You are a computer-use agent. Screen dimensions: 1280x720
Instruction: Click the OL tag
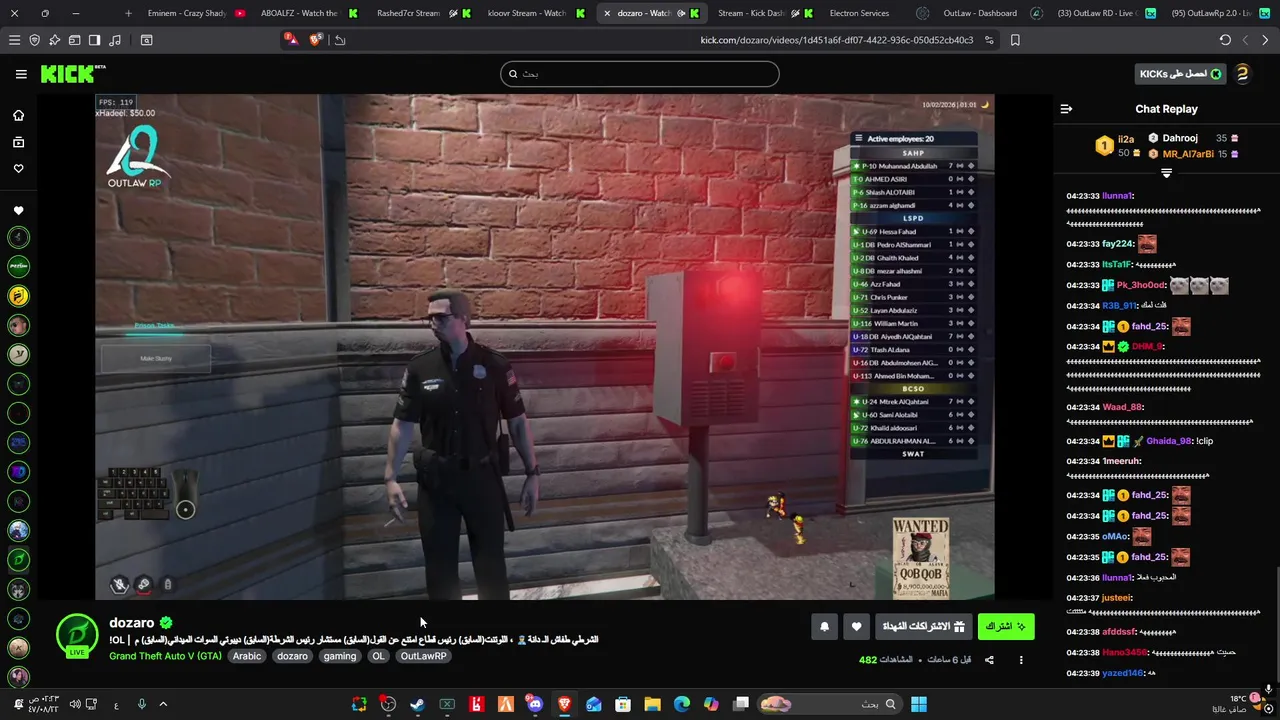pyautogui.click(x=378, y=656)
